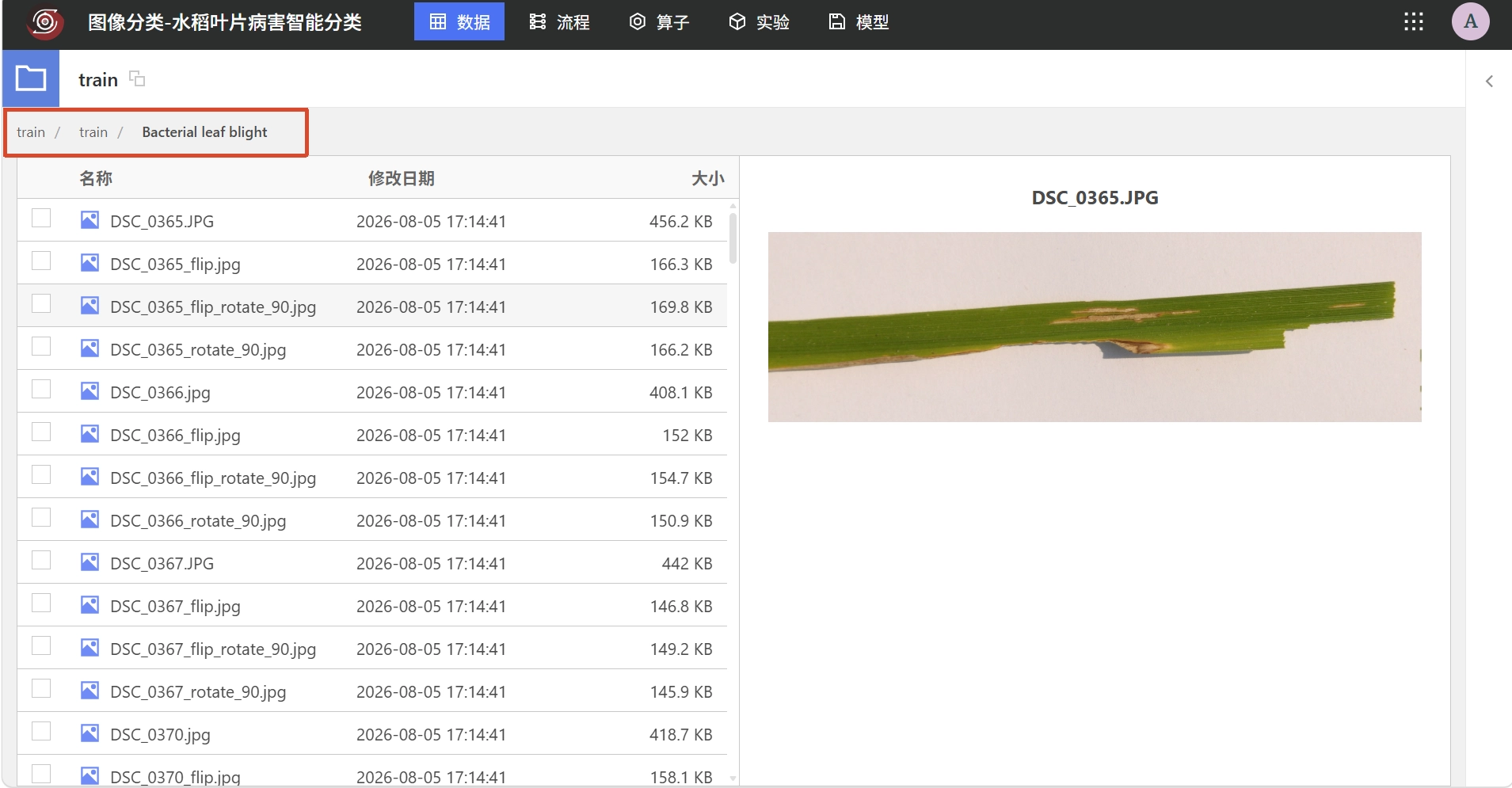1512x788 pixels.
Task: Click the copy icon beside train title
Action: [x=137, y=78]
